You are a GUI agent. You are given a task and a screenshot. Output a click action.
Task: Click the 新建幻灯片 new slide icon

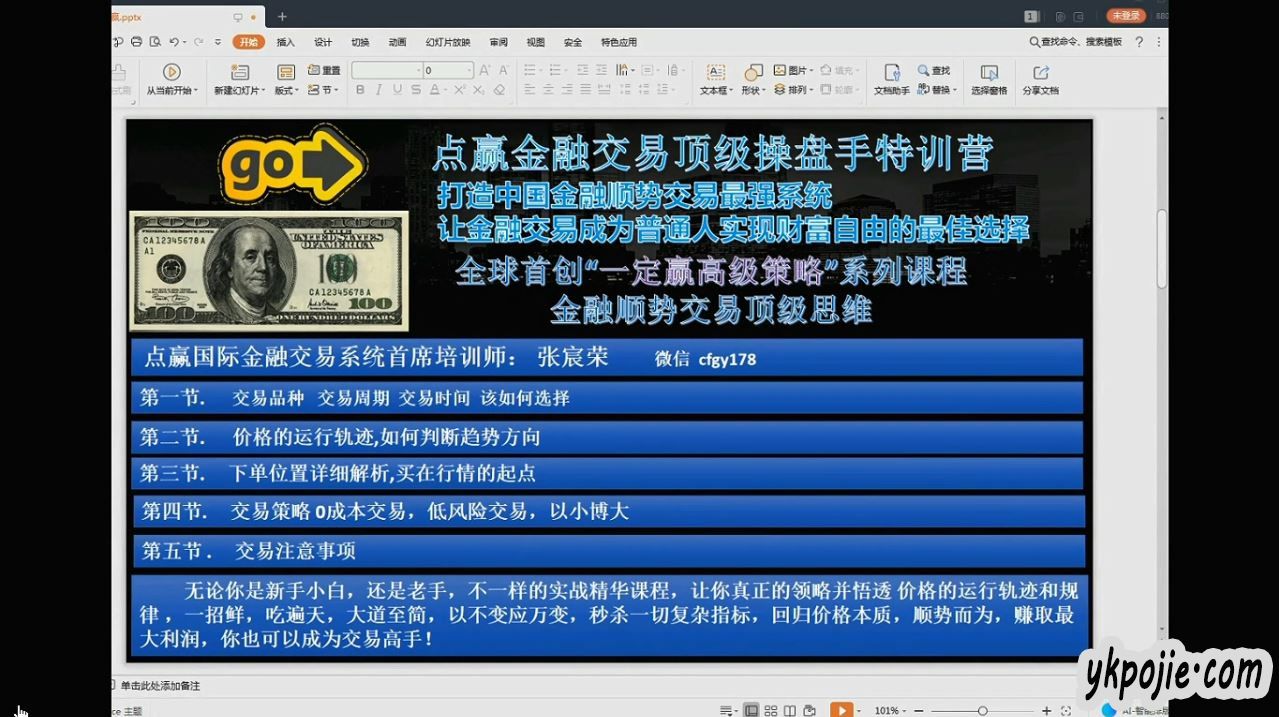click(239, 72)
